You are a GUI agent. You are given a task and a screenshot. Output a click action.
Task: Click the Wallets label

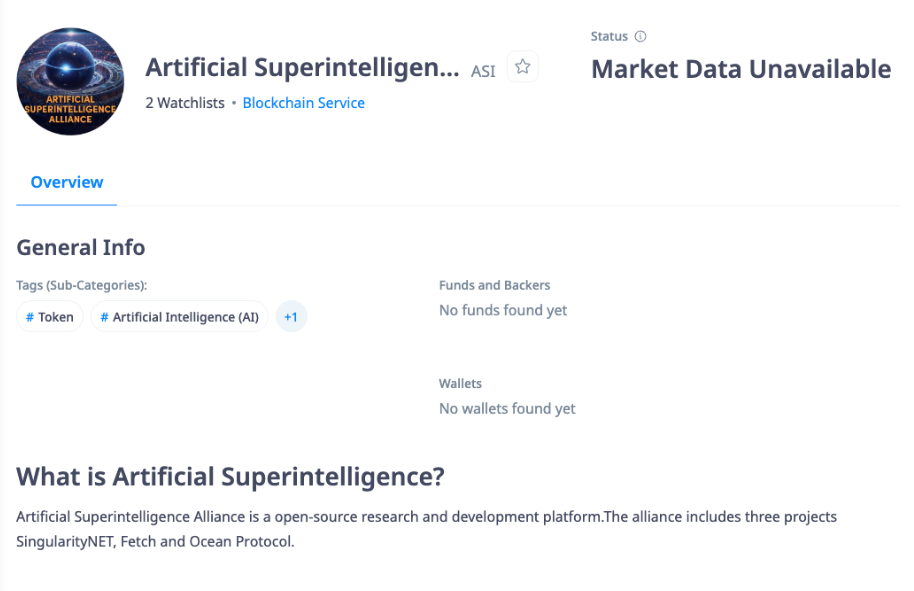pos(460,384)
